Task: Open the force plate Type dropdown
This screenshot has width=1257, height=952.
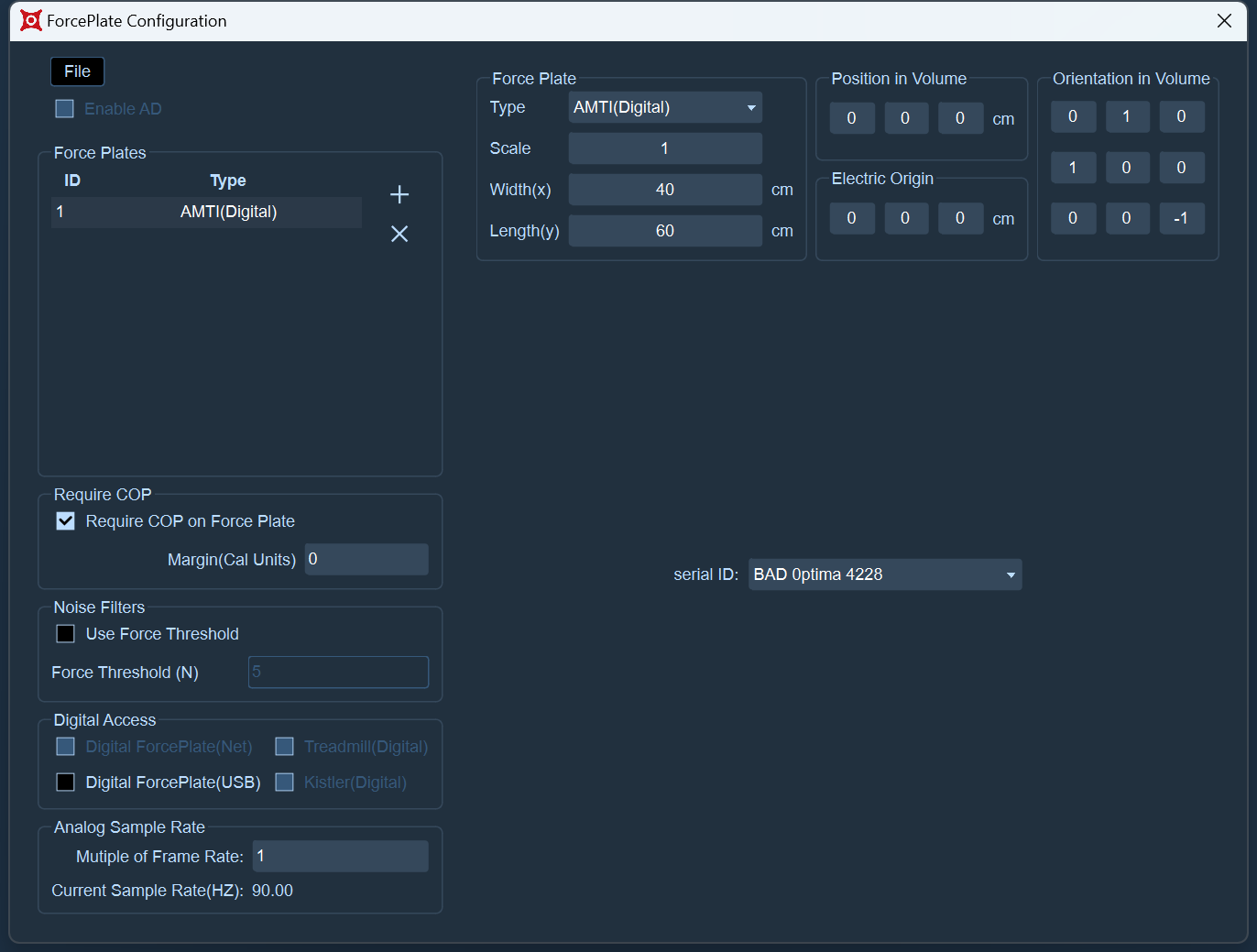Action: (665, 107)
